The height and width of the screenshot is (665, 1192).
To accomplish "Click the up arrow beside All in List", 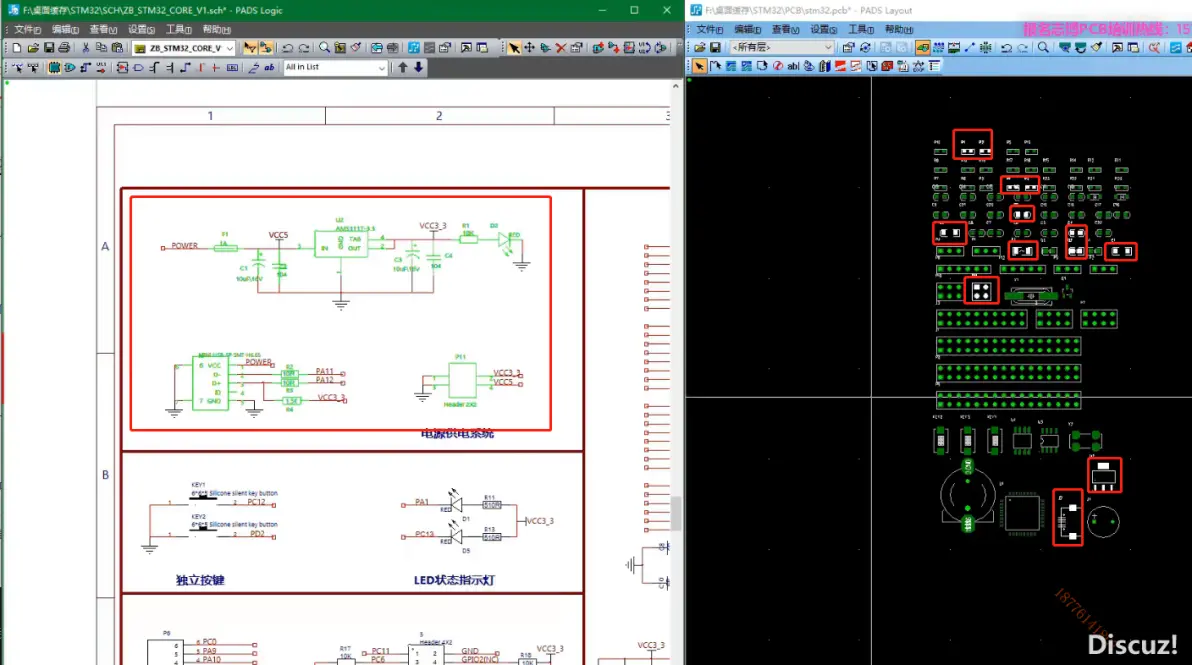I will coord(404,67).
